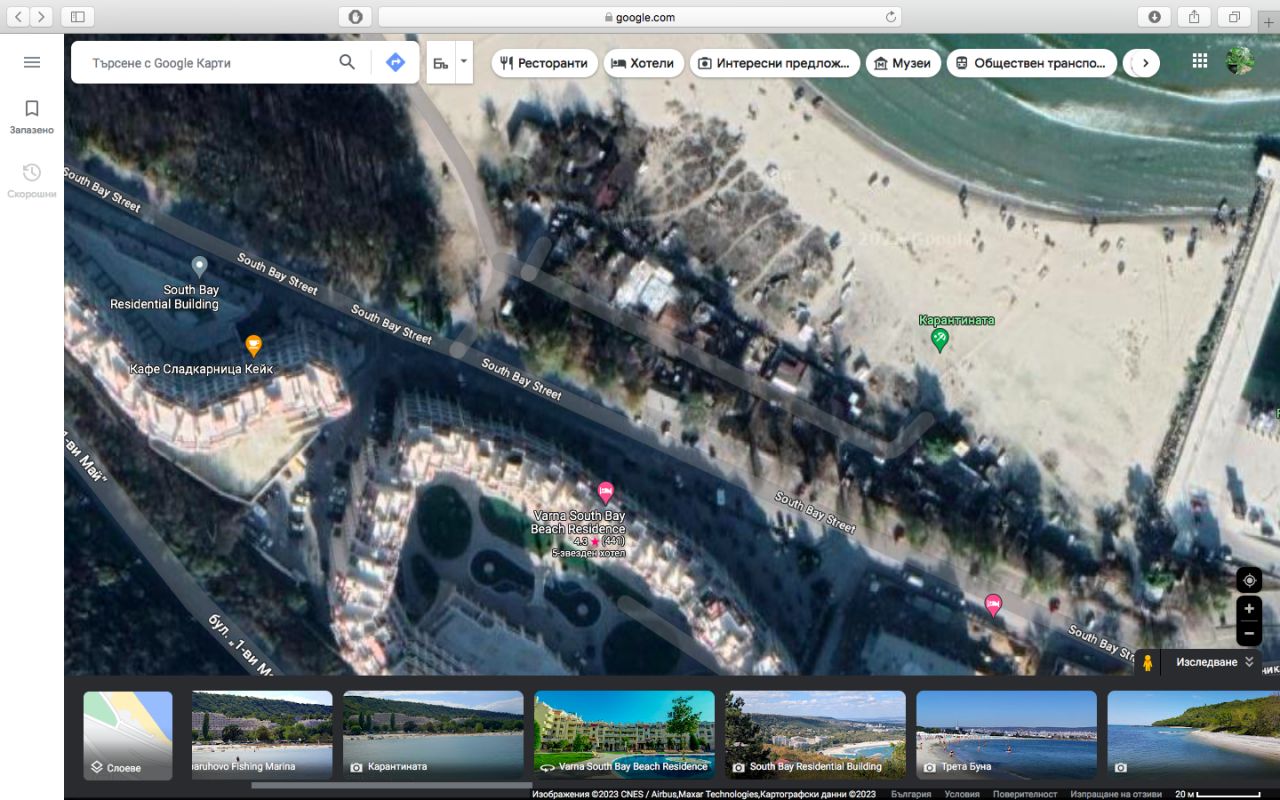The image size is (1280, 800).
Task: Expand the keyboard language dropdown arrow
Action: [x=464, y=62]
